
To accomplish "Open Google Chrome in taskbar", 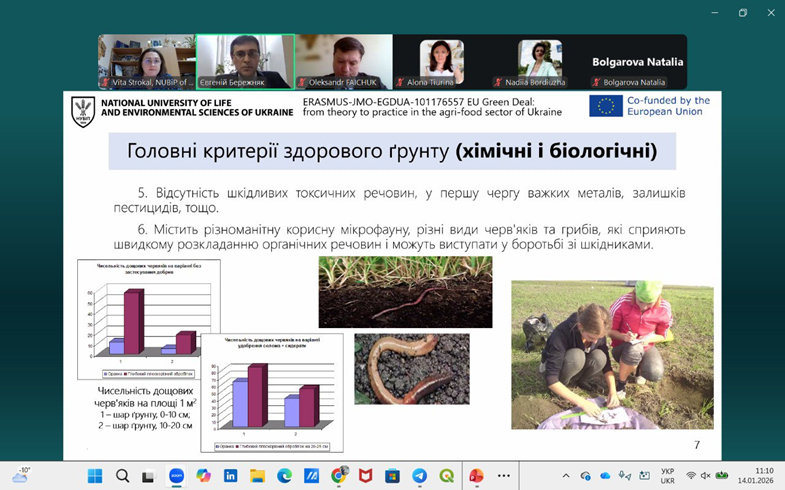I will (x=339, y=475).
